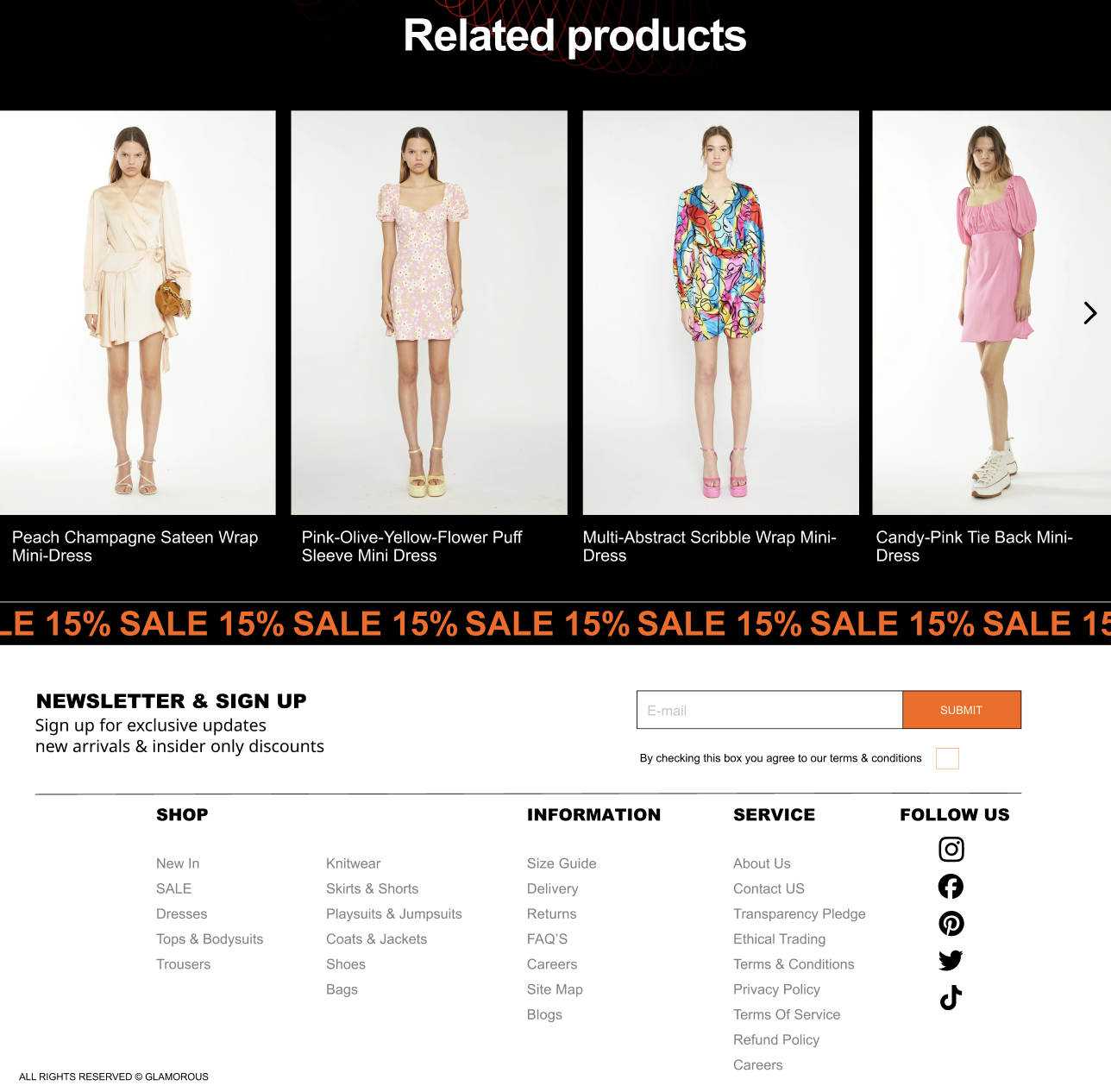Show next related products with arrow
The image size is (1111, 1092).
pyautogui.click(x=1090, y=313)
